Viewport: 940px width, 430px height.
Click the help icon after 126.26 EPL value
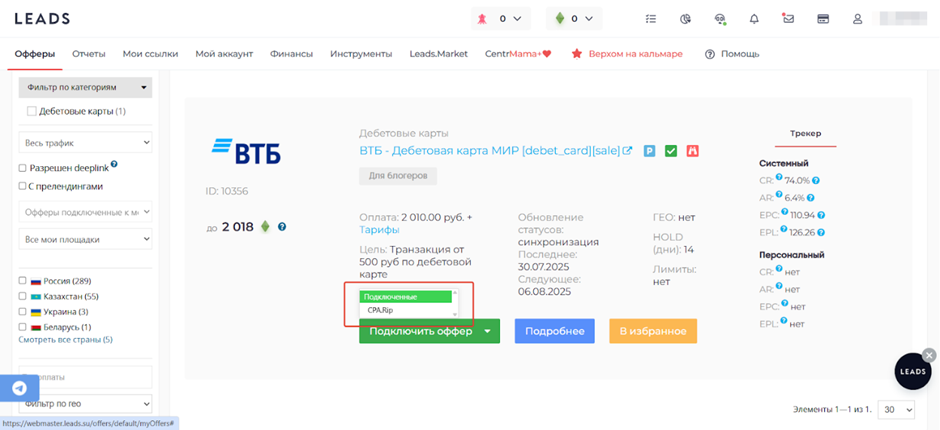pyautogui.click(x=821, y=232)
